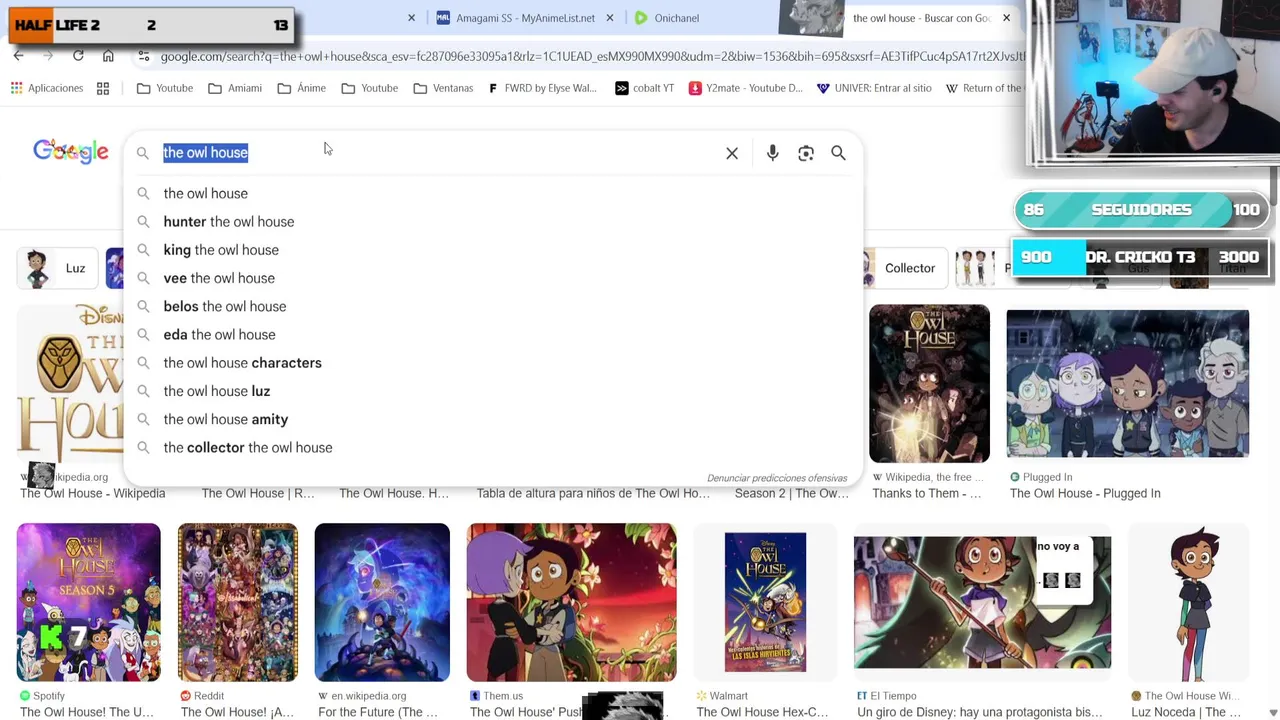Screen dimensions: 1280x720
Task: Click 'Thanks to Them -' Wikipedia caption
Action: pyautogui.click(x=926, y=493)
